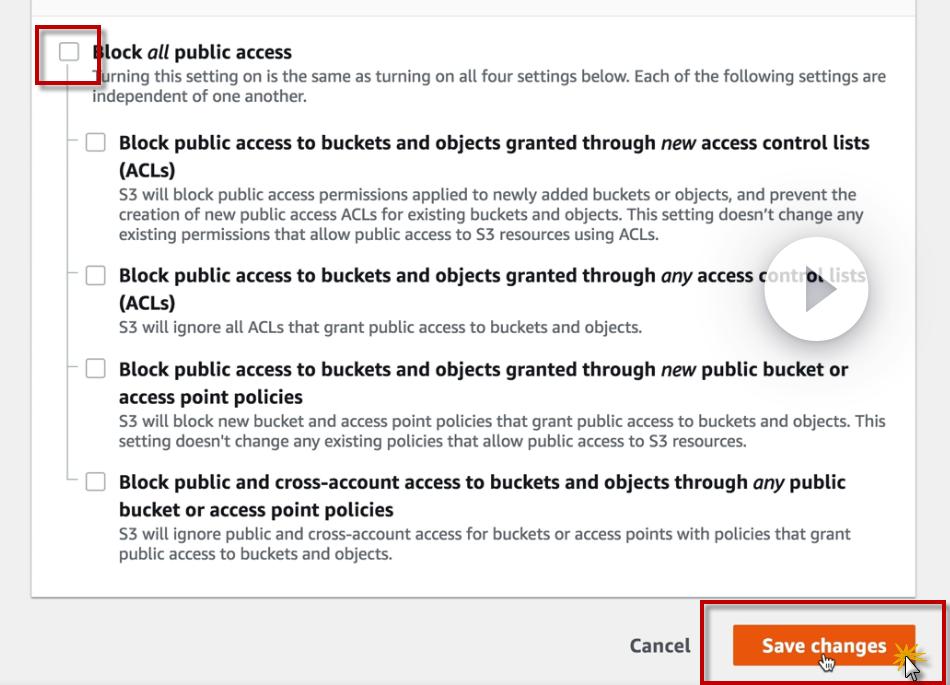Click the italic "all" in the top heading
Screen dimensions: 950x685
click(159, 52)
